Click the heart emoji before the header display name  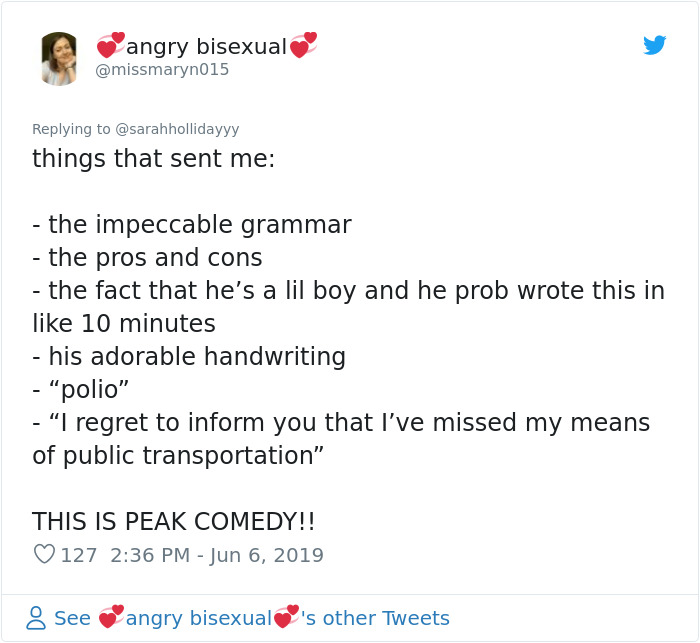(x=110, y=45)
